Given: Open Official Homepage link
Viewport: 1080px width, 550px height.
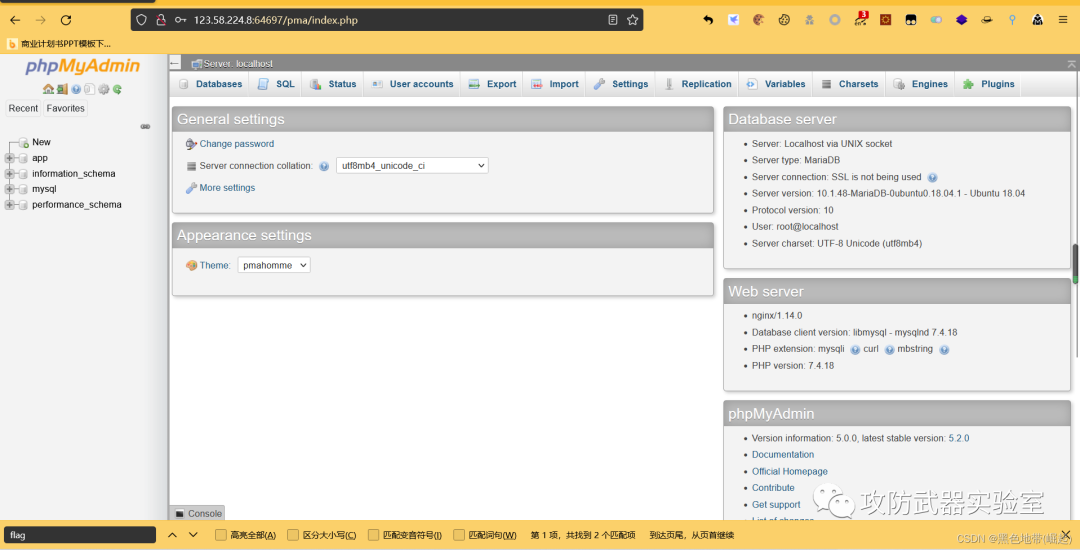Looking at the screenshot, I should pyautogui.click(x=789, y=472).
